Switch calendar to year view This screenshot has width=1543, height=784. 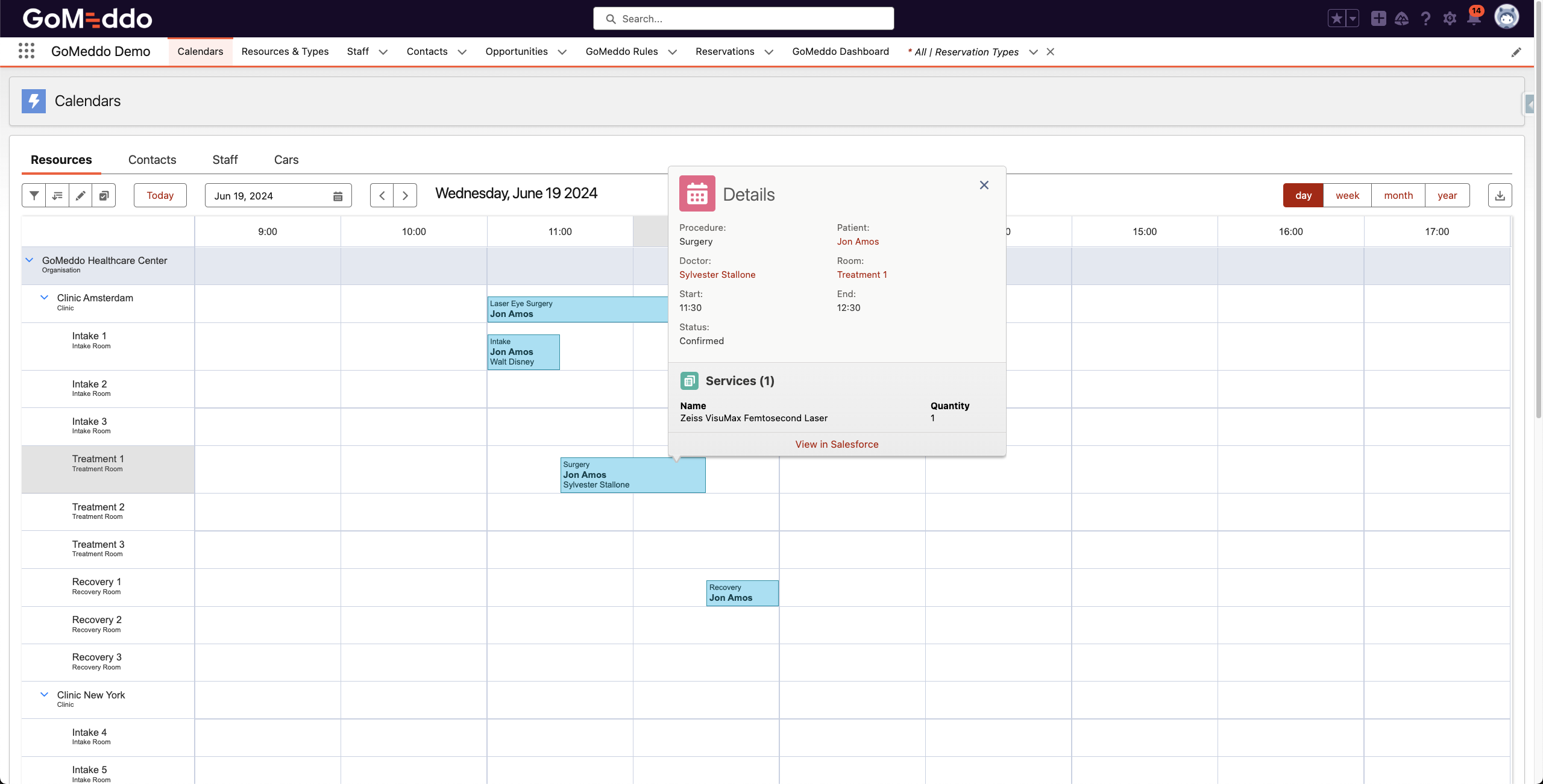(x=1447, y=195)
